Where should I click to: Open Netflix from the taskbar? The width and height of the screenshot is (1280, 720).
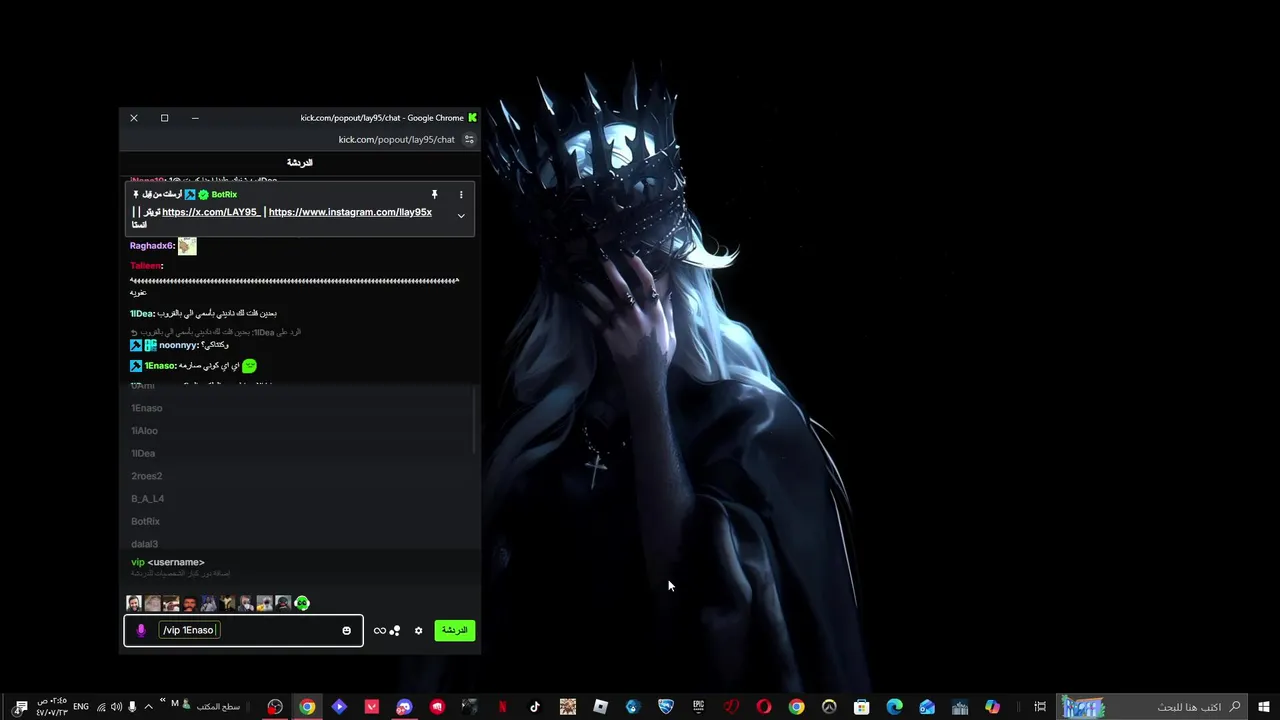pos(502,707)
